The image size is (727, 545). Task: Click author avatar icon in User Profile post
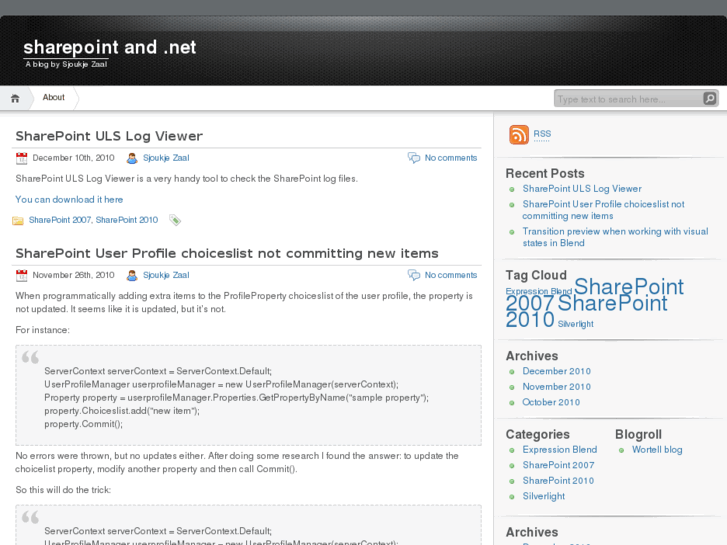[x=132, y=276]
